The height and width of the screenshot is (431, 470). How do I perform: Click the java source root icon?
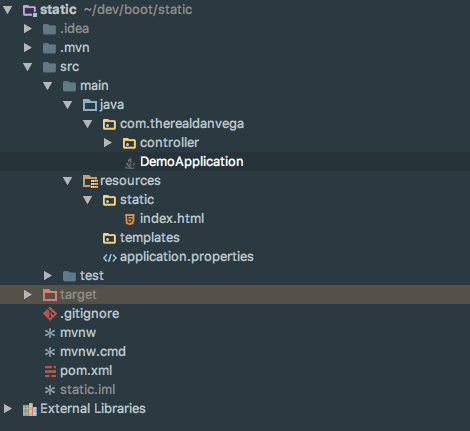click(90, 105)
